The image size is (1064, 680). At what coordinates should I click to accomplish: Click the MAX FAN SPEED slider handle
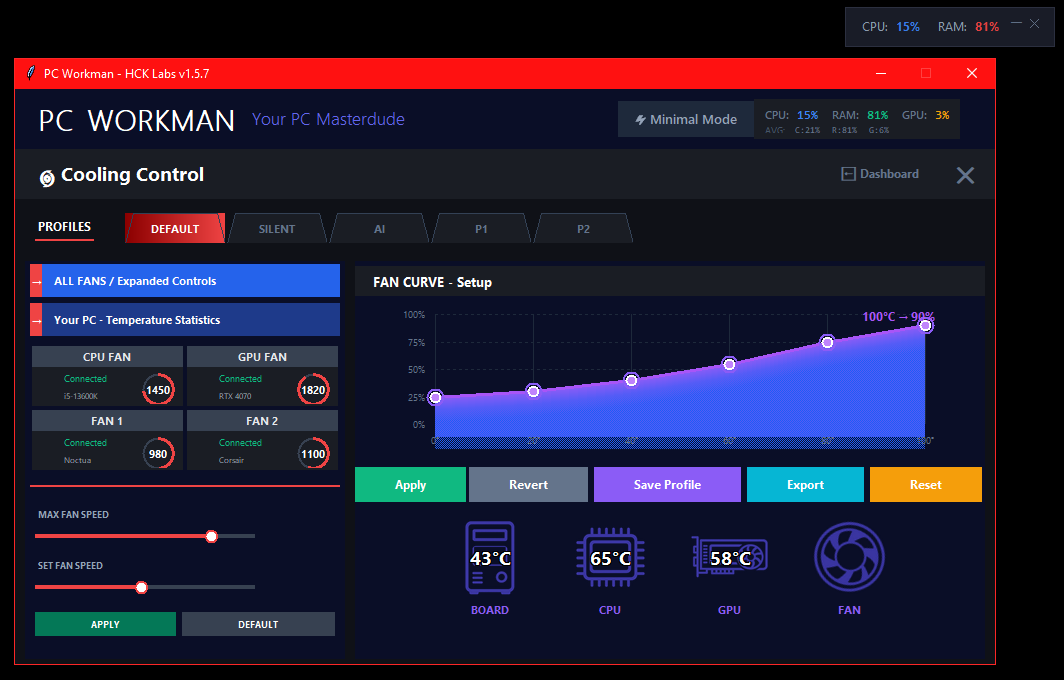pyautogui.click(x=211, y=536)
